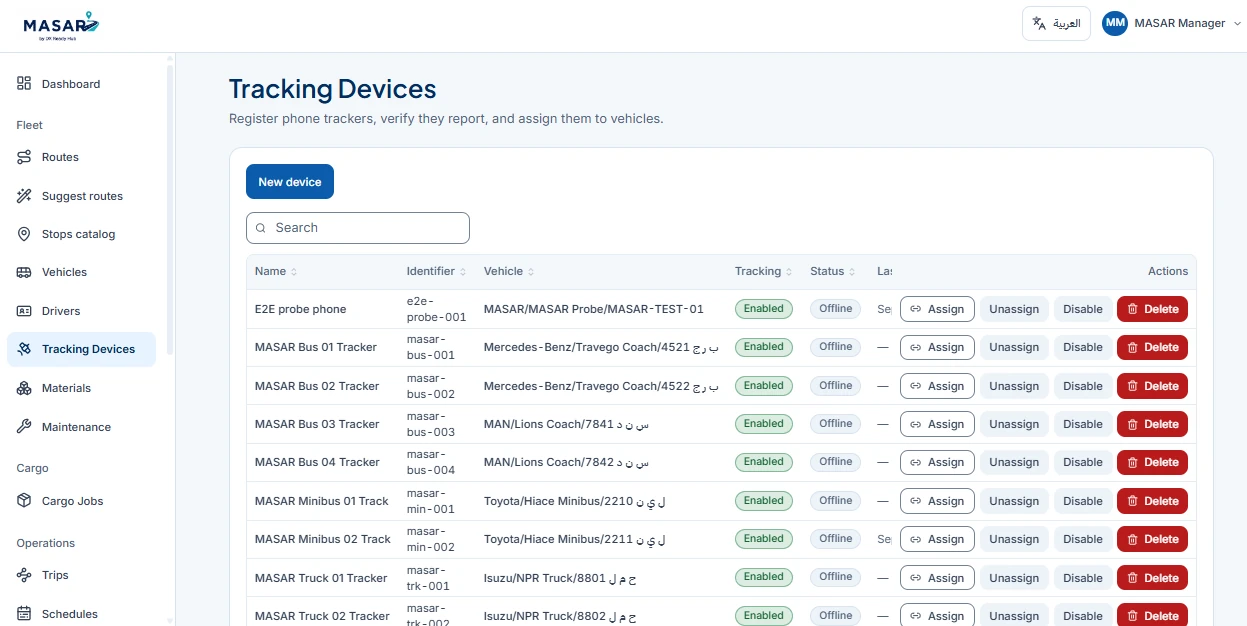Click trash icon for MASAR Bus 04 Tracker

[1133, 462]
